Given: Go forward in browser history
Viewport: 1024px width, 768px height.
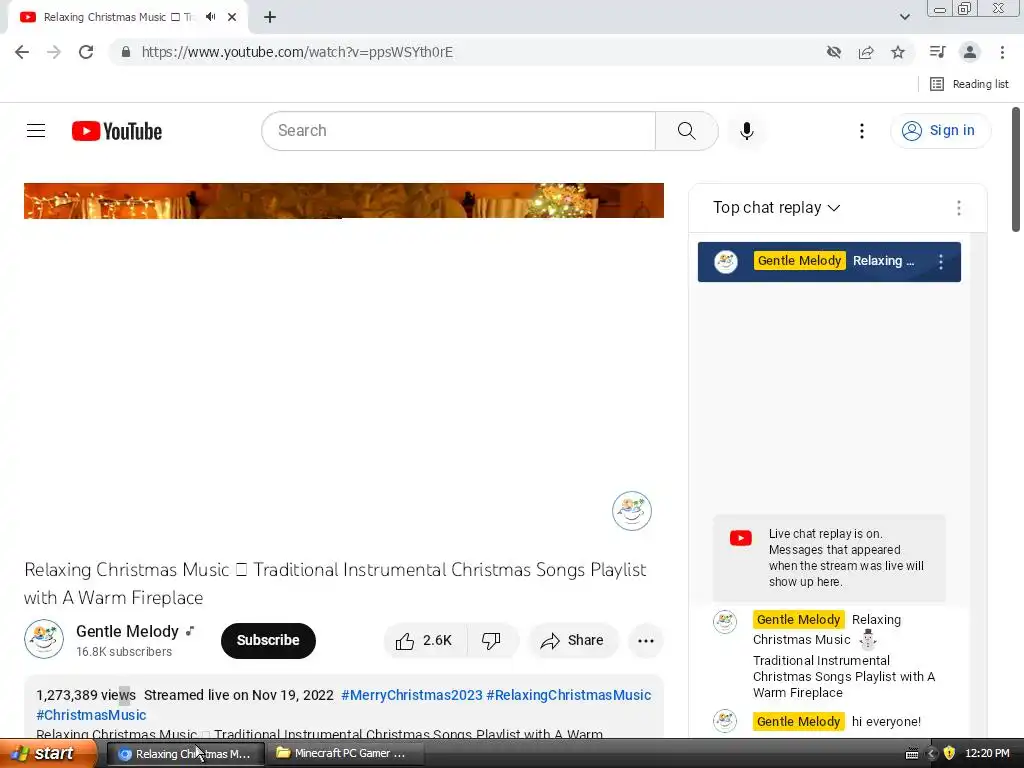Looking at the screenshot, I should 54,52.
